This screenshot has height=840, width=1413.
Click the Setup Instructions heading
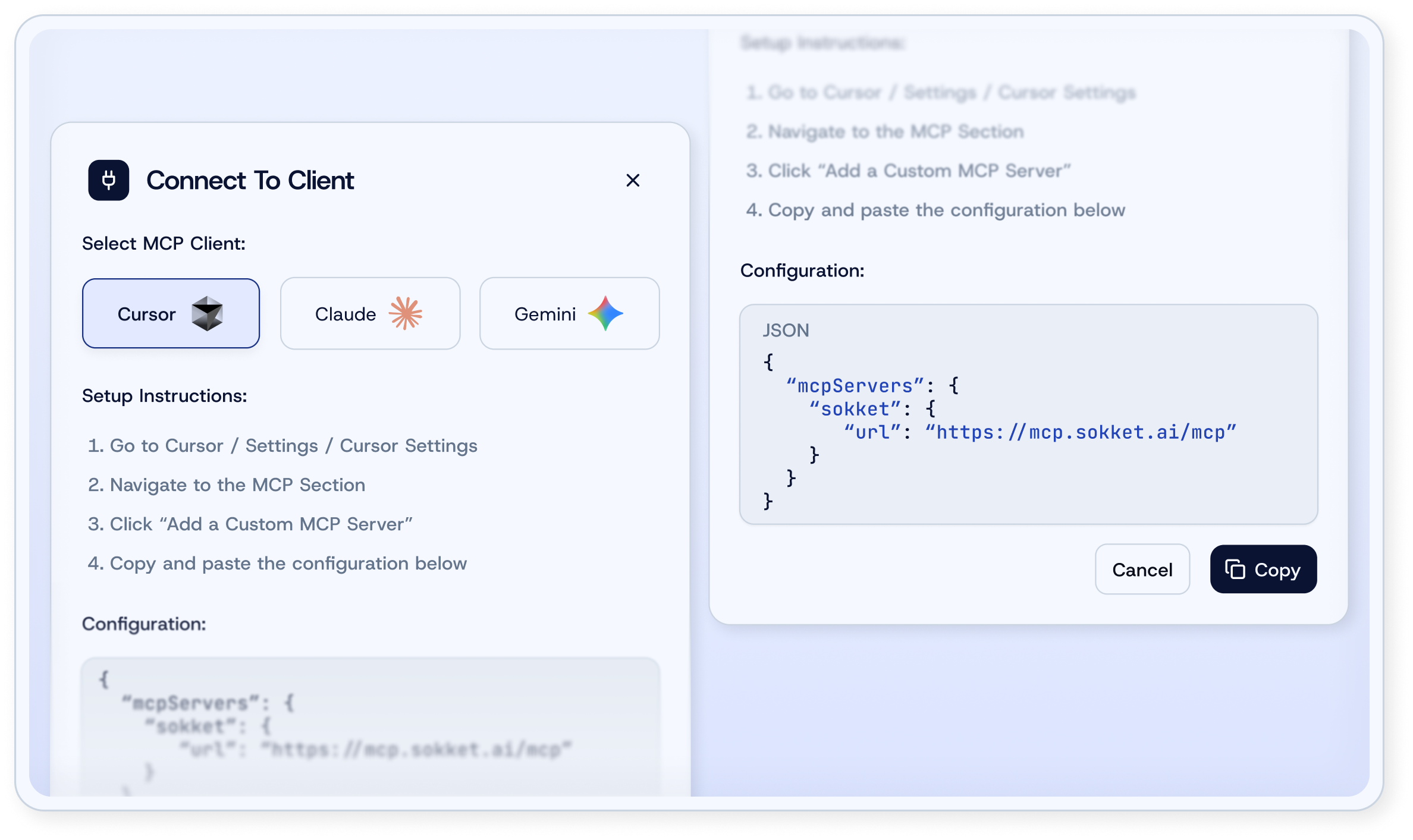point(165,395)
